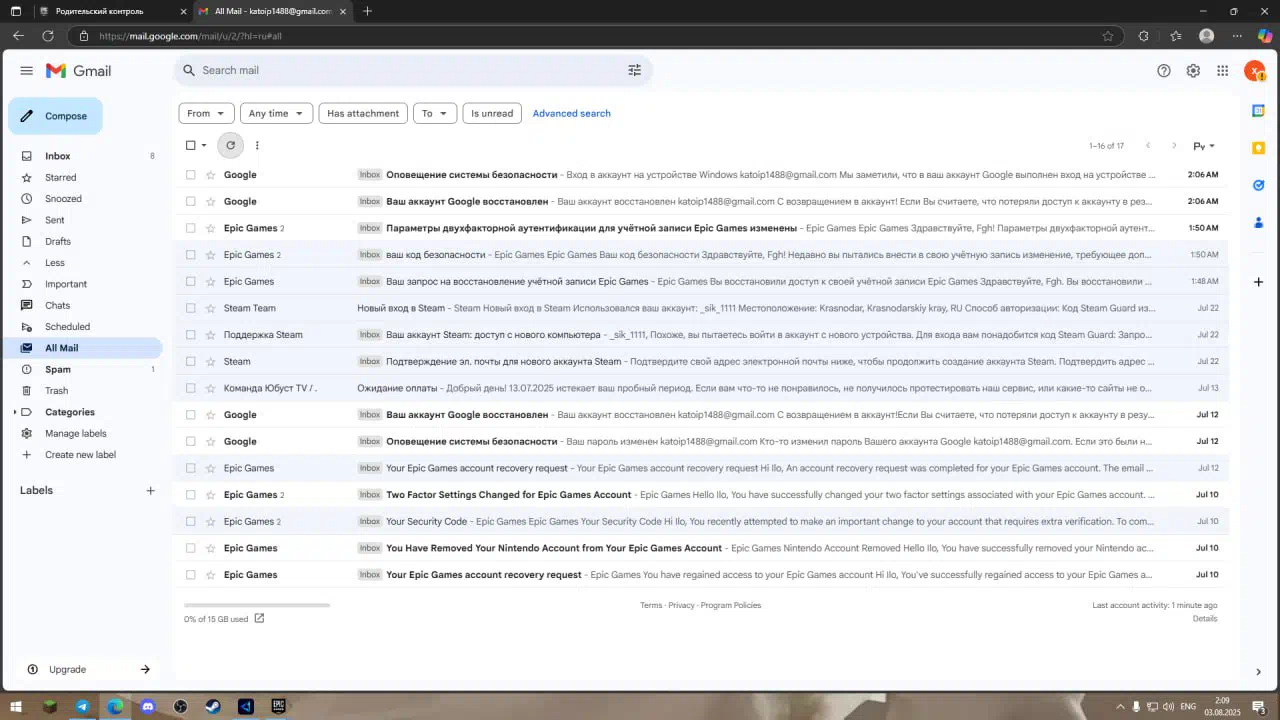
Task: Click Get add-ons plus icon in side panel
Action: coord(1258,282)
